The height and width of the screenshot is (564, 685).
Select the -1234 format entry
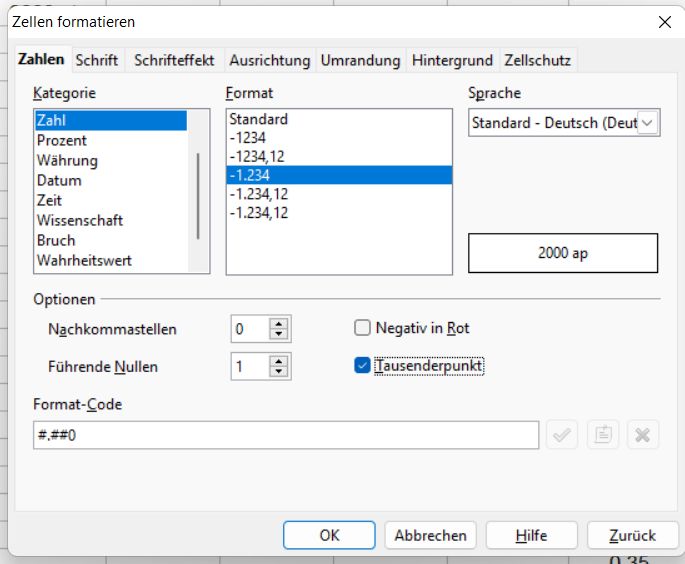tap(339, 138)
